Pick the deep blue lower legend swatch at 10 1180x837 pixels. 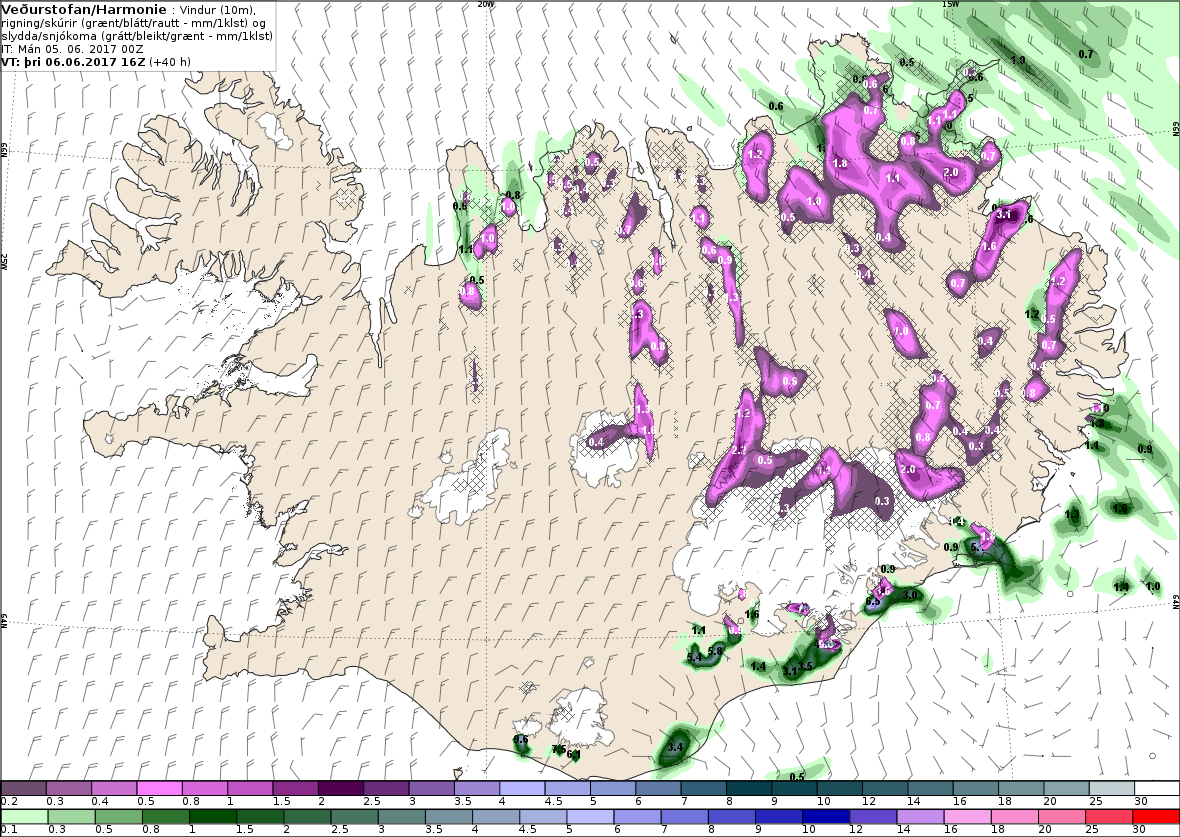[x=826, y=817]
